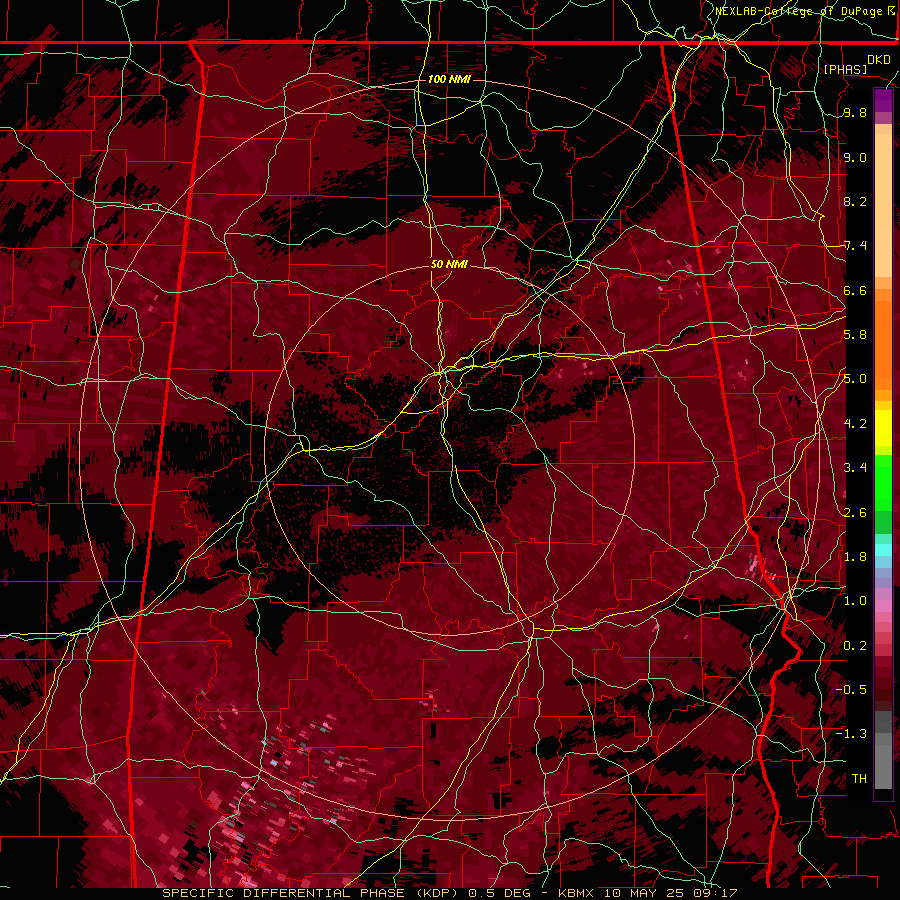Click the yellow segment of the color bar
The image size is (900, 900).
click(x=883, y=428)
